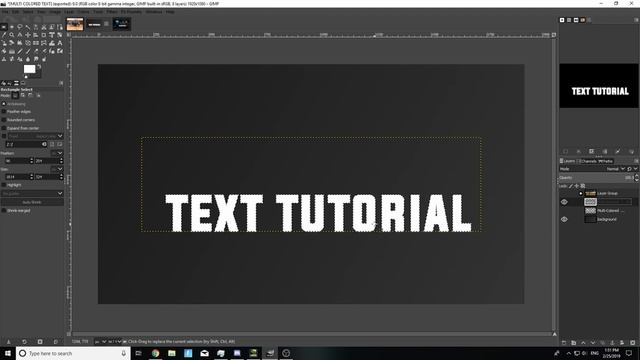Viewport: 640px width, 360px height.
Task: Select the Pencil tool
Action: click(20, 51)
